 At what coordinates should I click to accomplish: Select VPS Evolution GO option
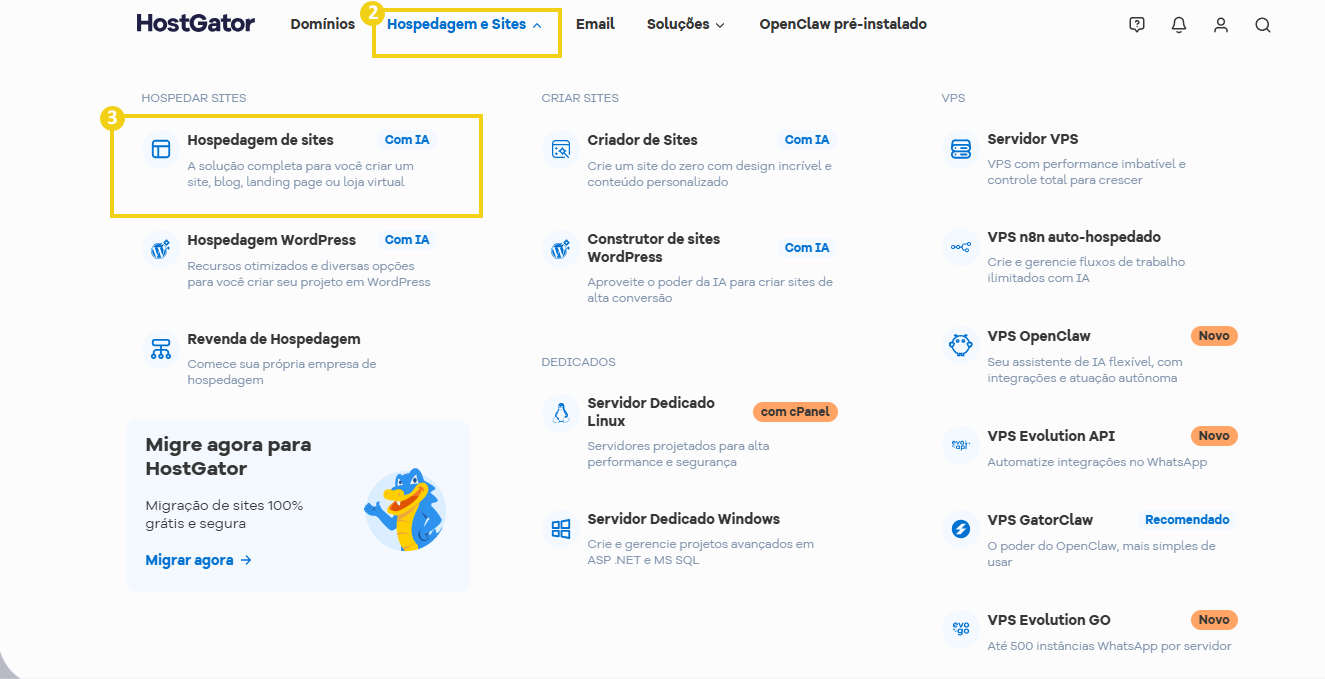point(1049,620)
